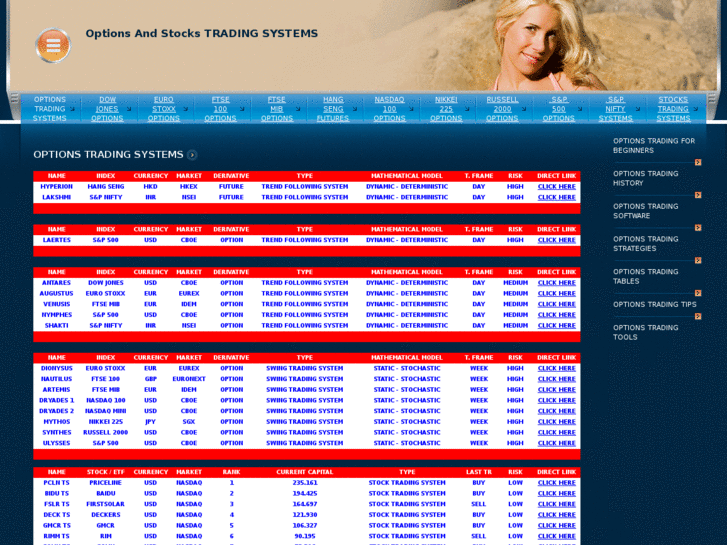Open the S&P Nifty Systems menu item
The image size is (727, 545).
click(x=615, y=109)
